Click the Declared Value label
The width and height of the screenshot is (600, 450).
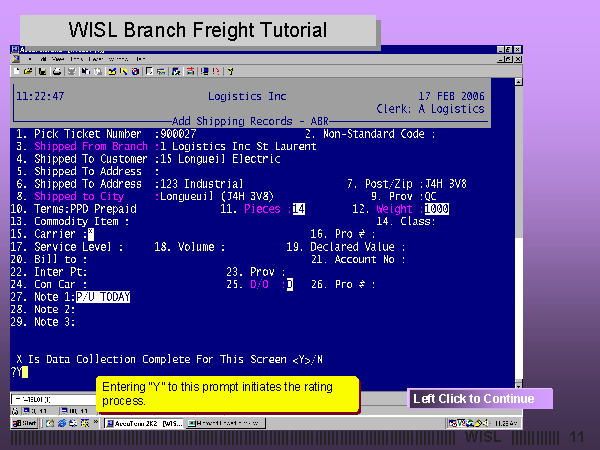[x=352, y=247]
